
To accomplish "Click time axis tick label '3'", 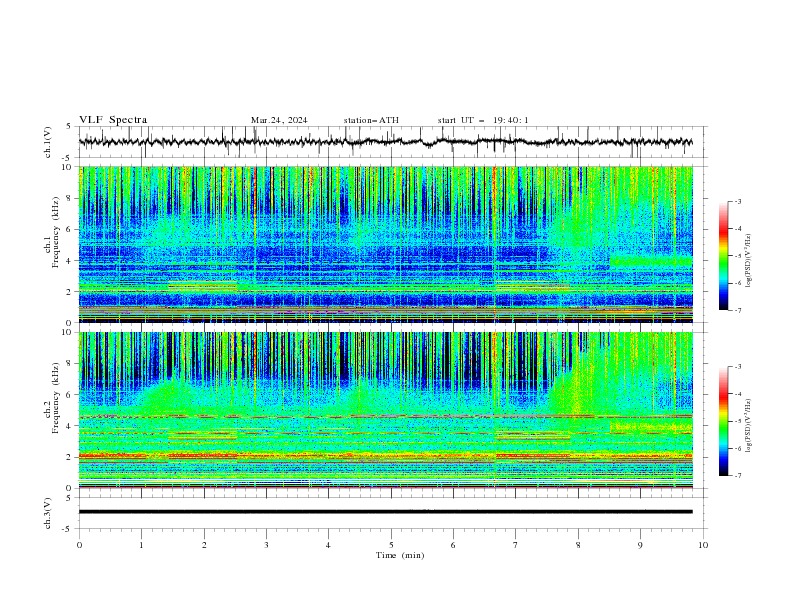I will click(266, 545).
